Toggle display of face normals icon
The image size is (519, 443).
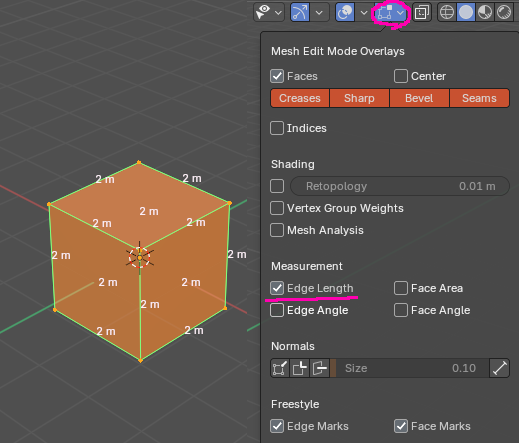pos(319,368)
